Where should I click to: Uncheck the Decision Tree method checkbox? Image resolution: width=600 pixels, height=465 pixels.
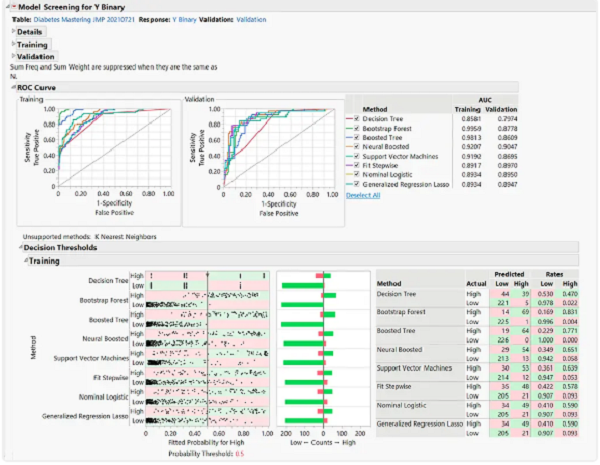pyautogui.click(x=358, y=119)
